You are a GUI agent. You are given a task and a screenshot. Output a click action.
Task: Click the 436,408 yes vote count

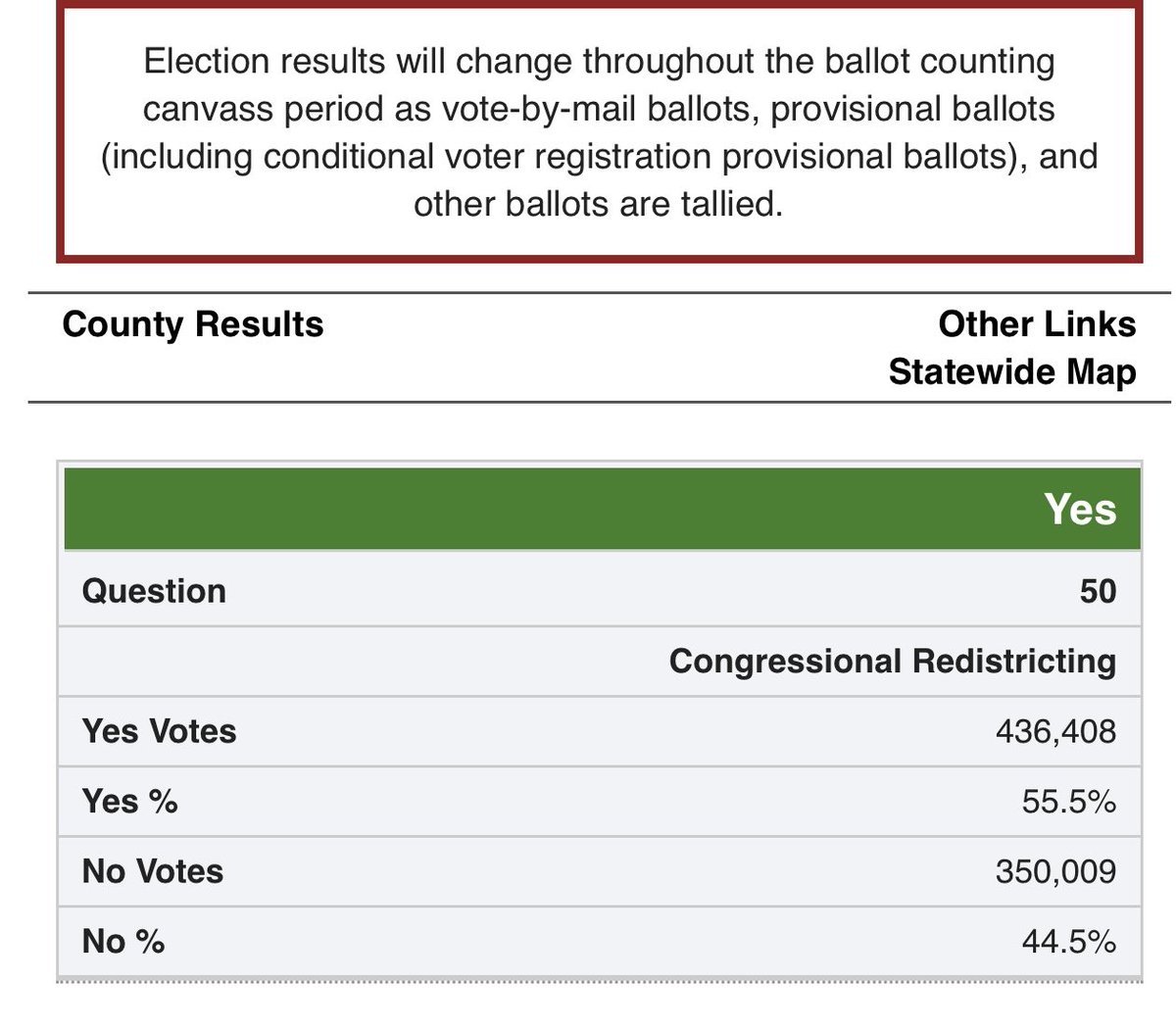coord(1055,731)
